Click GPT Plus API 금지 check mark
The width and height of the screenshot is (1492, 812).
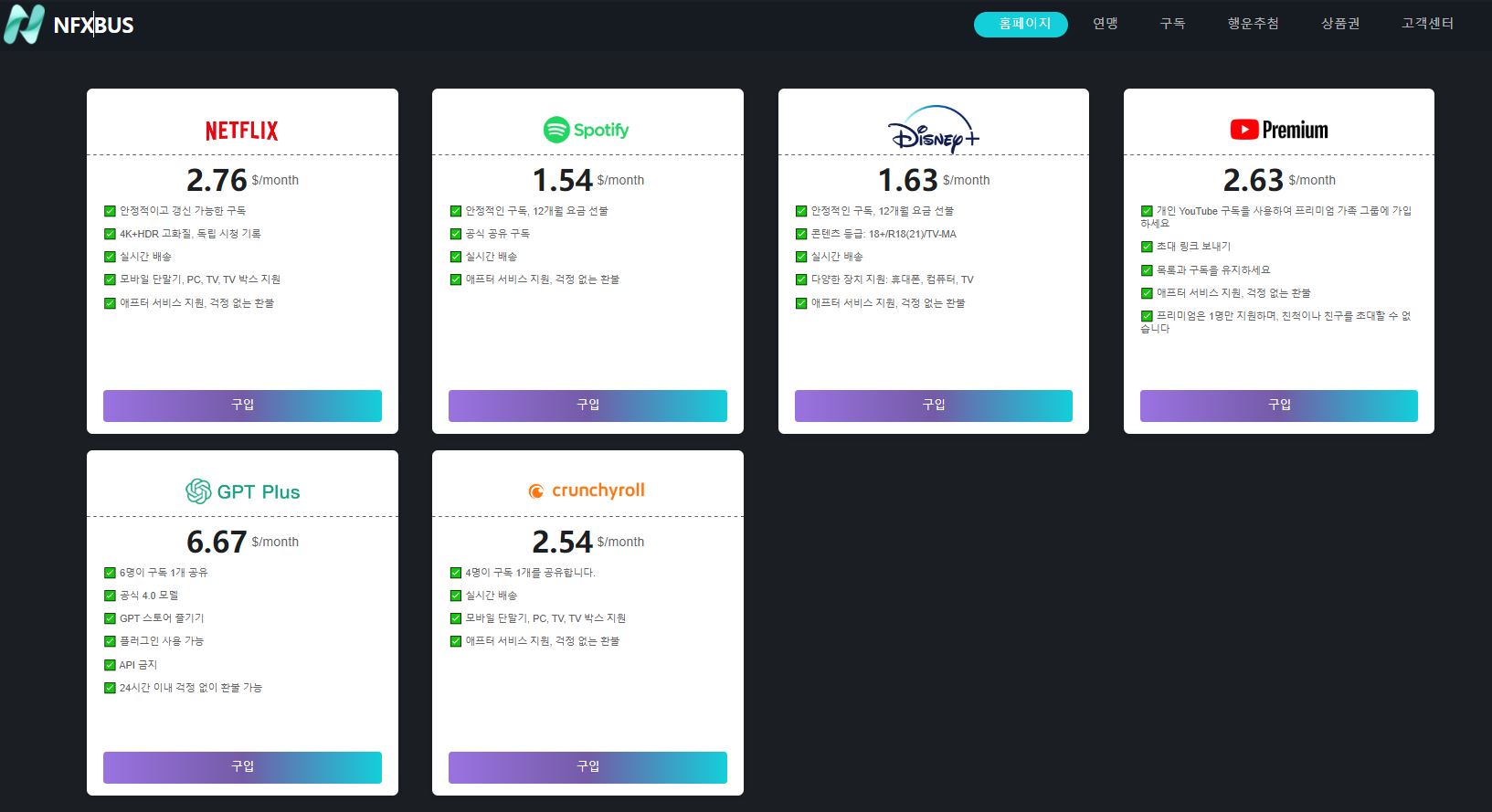pos(110,665)
